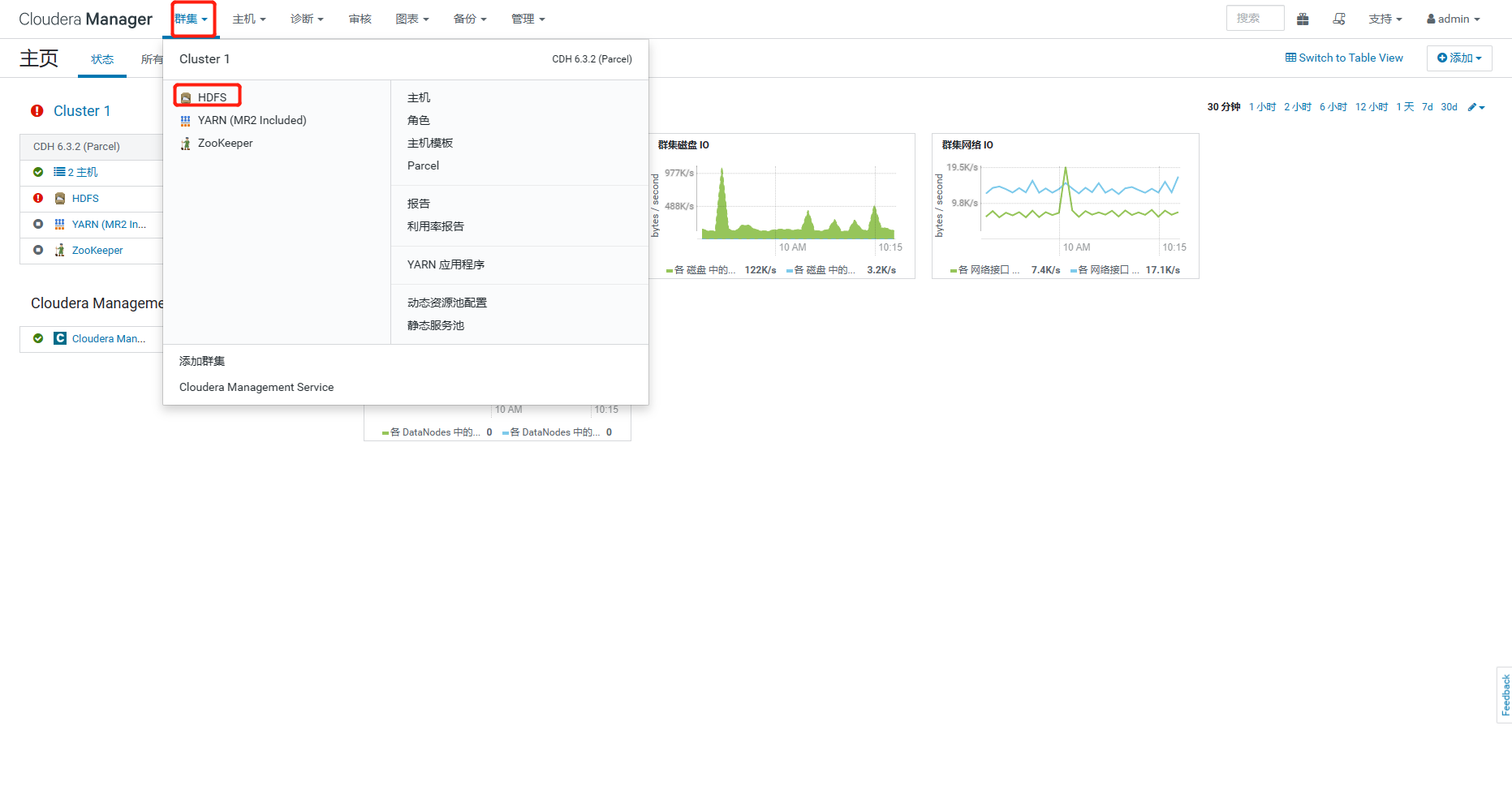Open 静态服务池 from the dropdown
1512x786 pixels.
(x=436, y=326)
